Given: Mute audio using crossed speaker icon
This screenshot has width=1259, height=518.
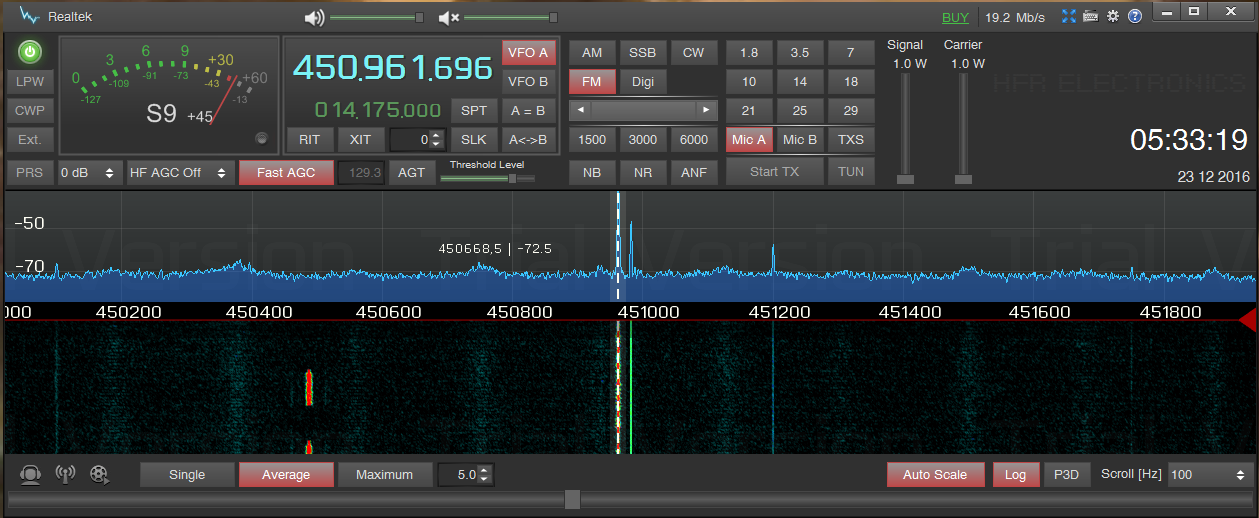Looking at the screenshot, I should [449, 17].
